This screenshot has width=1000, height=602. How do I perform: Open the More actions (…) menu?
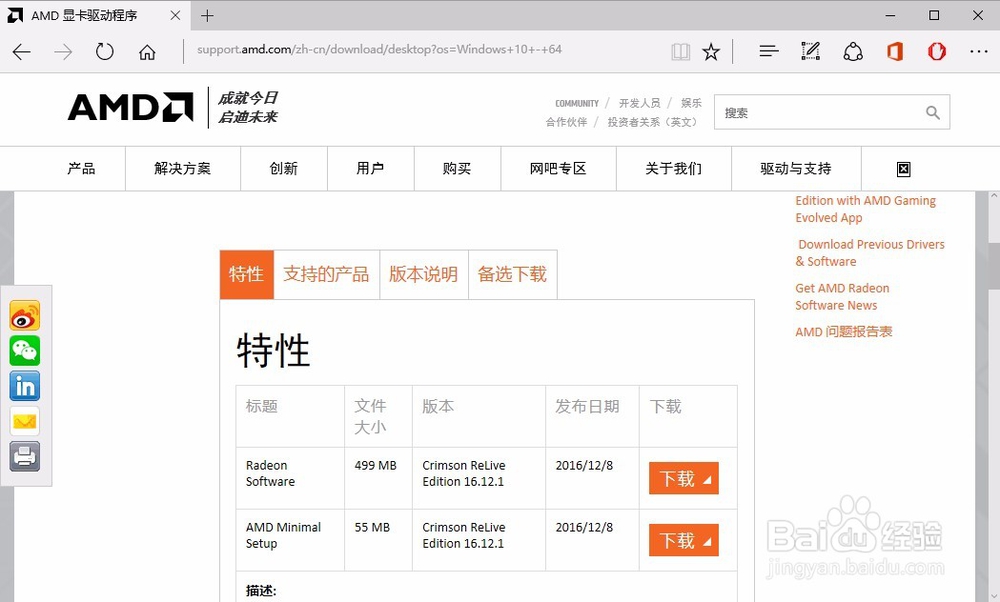[977, 50]
